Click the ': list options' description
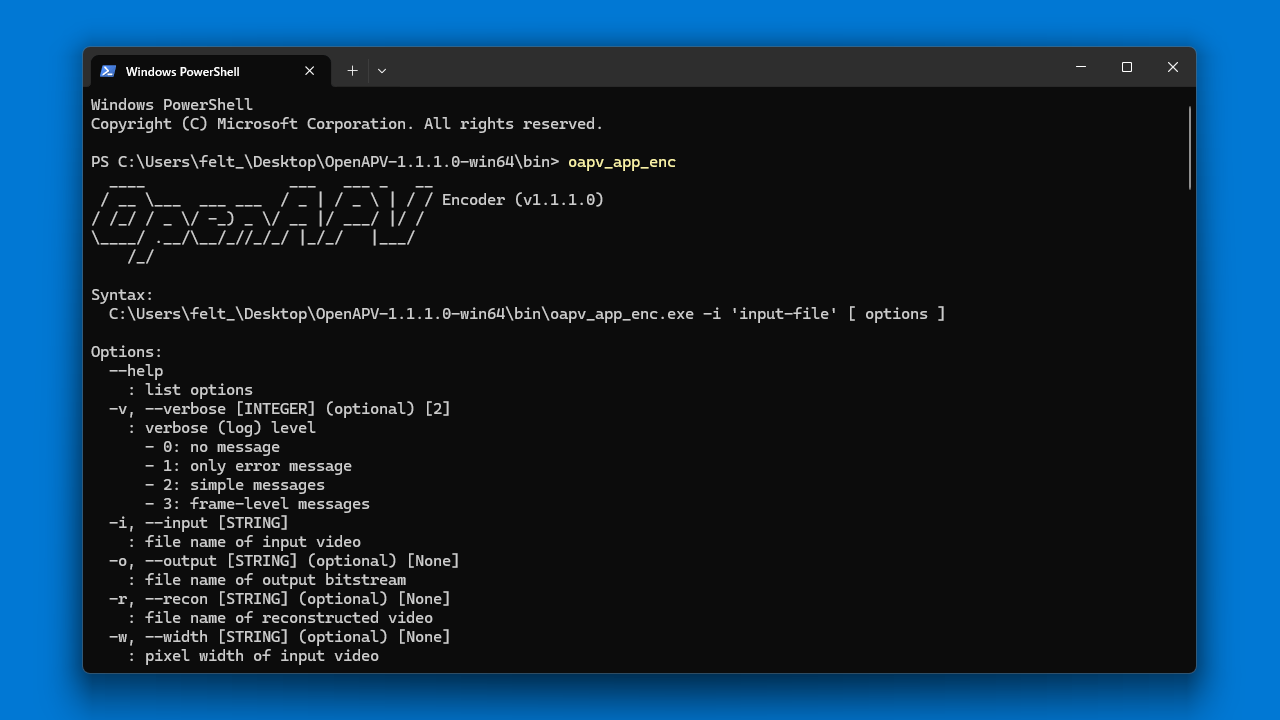The image size is (1280, 720). click(x=190, y=390)
